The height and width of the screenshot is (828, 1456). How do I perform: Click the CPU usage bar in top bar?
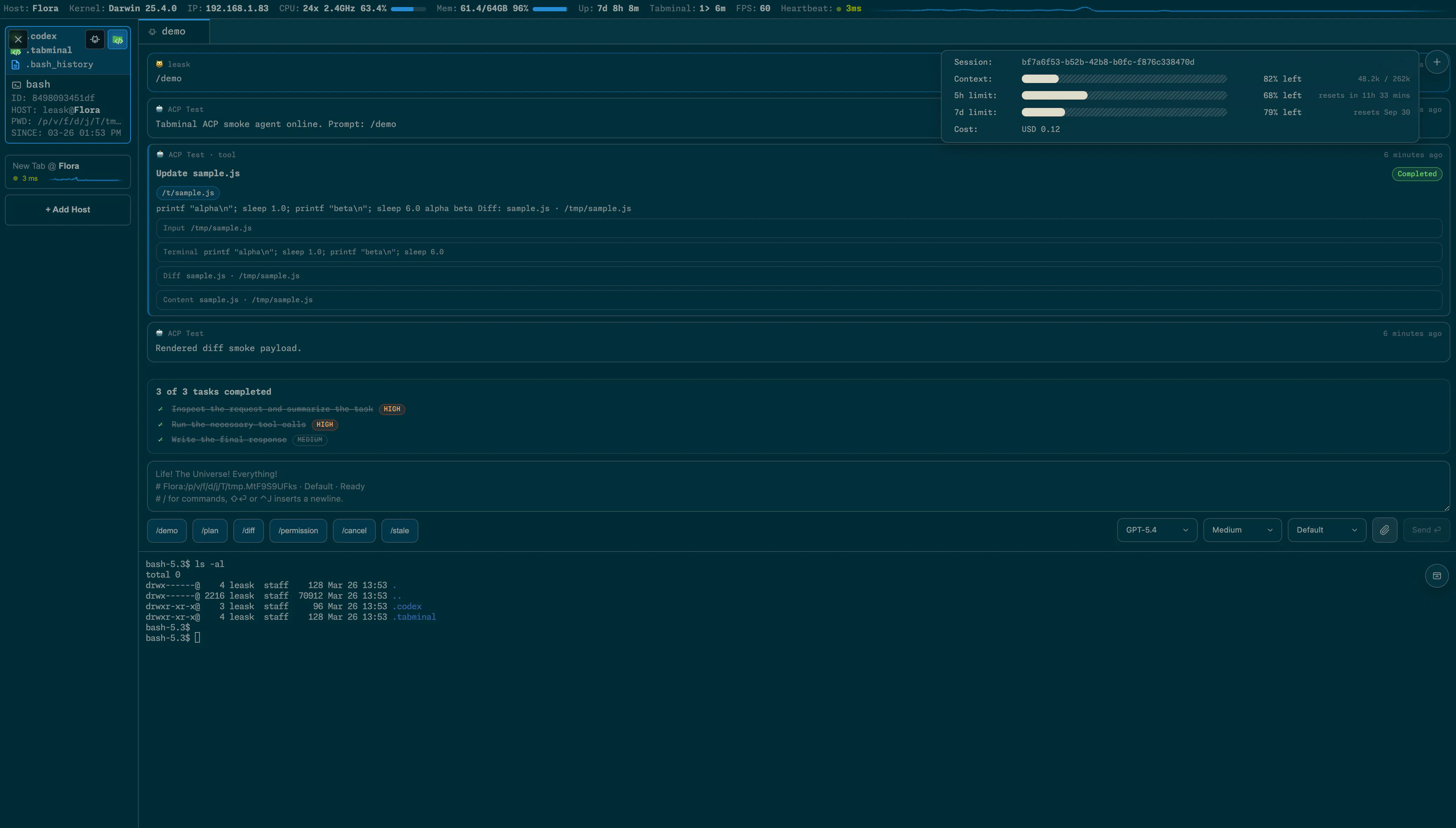click(408, 9)
